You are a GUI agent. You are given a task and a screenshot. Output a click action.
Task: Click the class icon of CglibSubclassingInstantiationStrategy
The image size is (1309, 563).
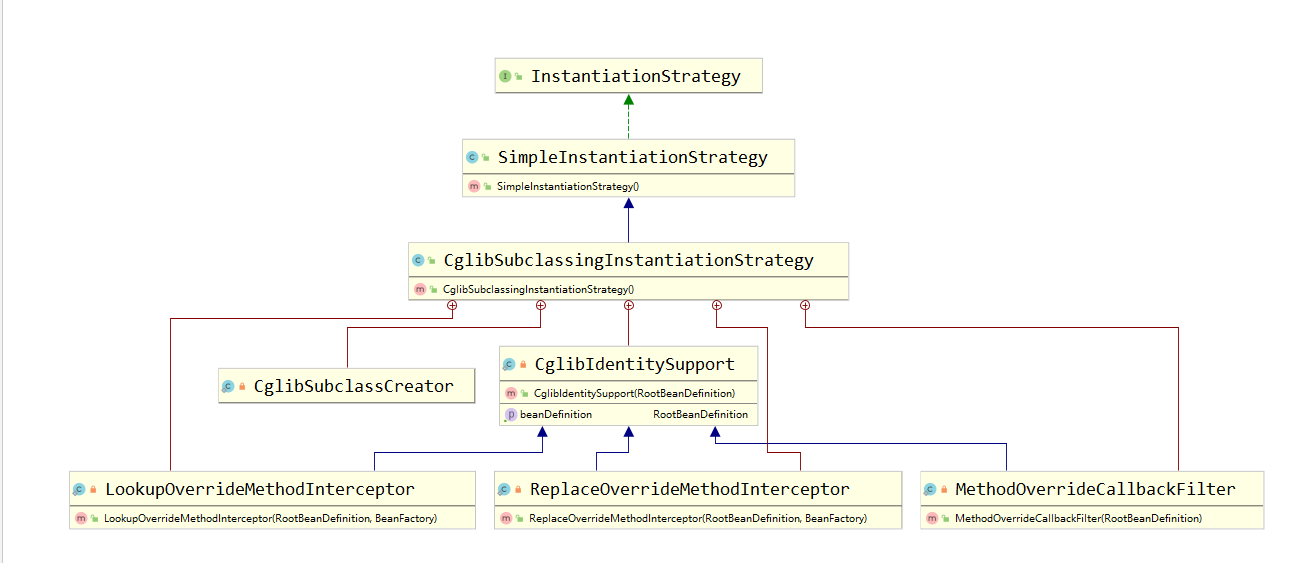coord(418,261)
